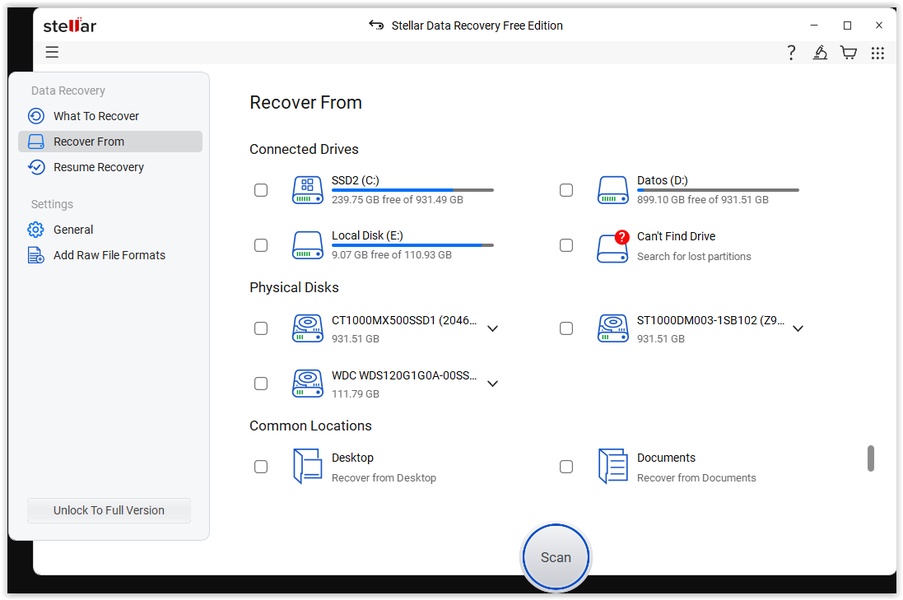Expand the ST1000DM003-1SB102 disk chevron

coord(797,328)
